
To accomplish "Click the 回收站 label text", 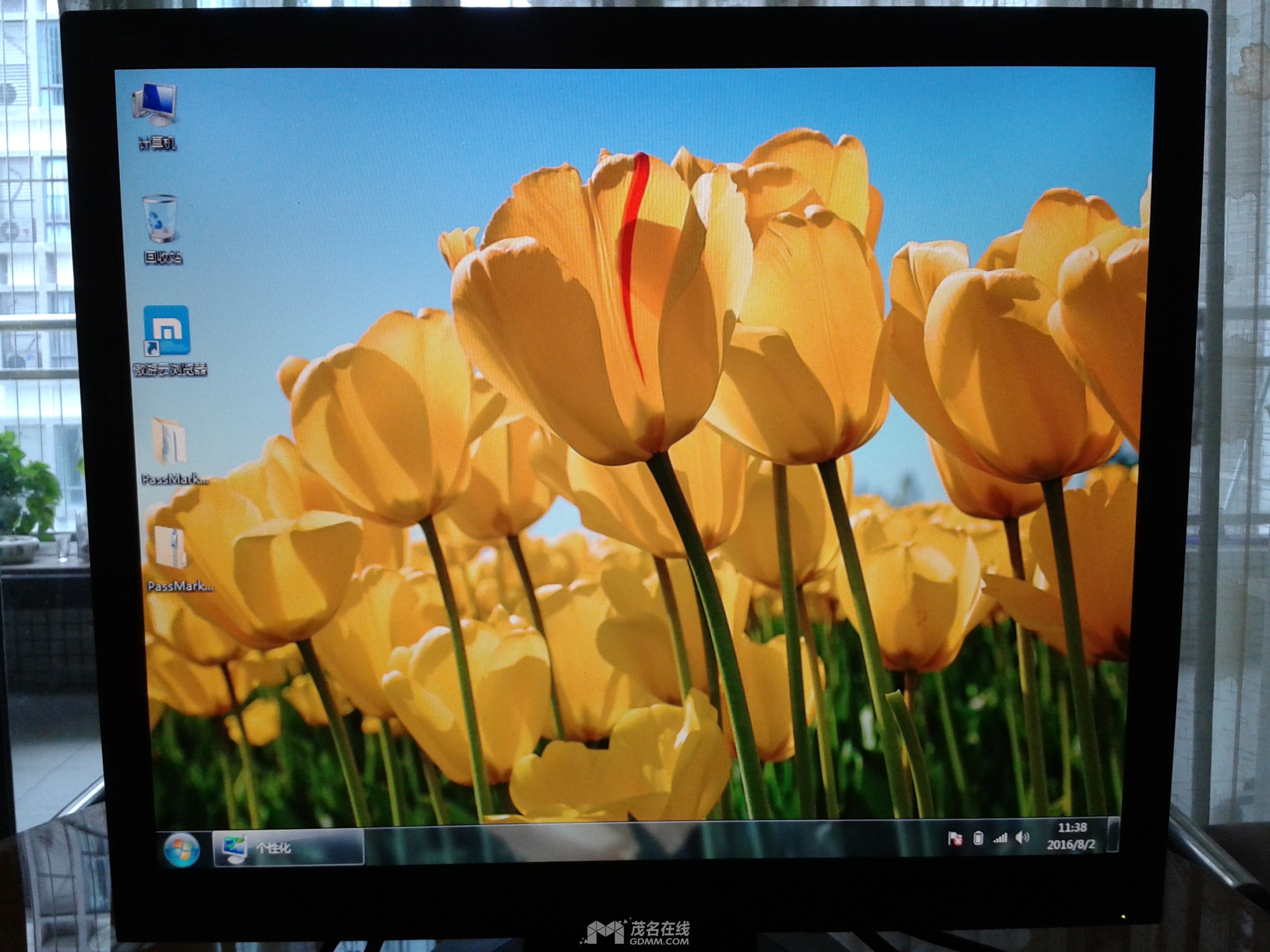I will pos(163,258).
